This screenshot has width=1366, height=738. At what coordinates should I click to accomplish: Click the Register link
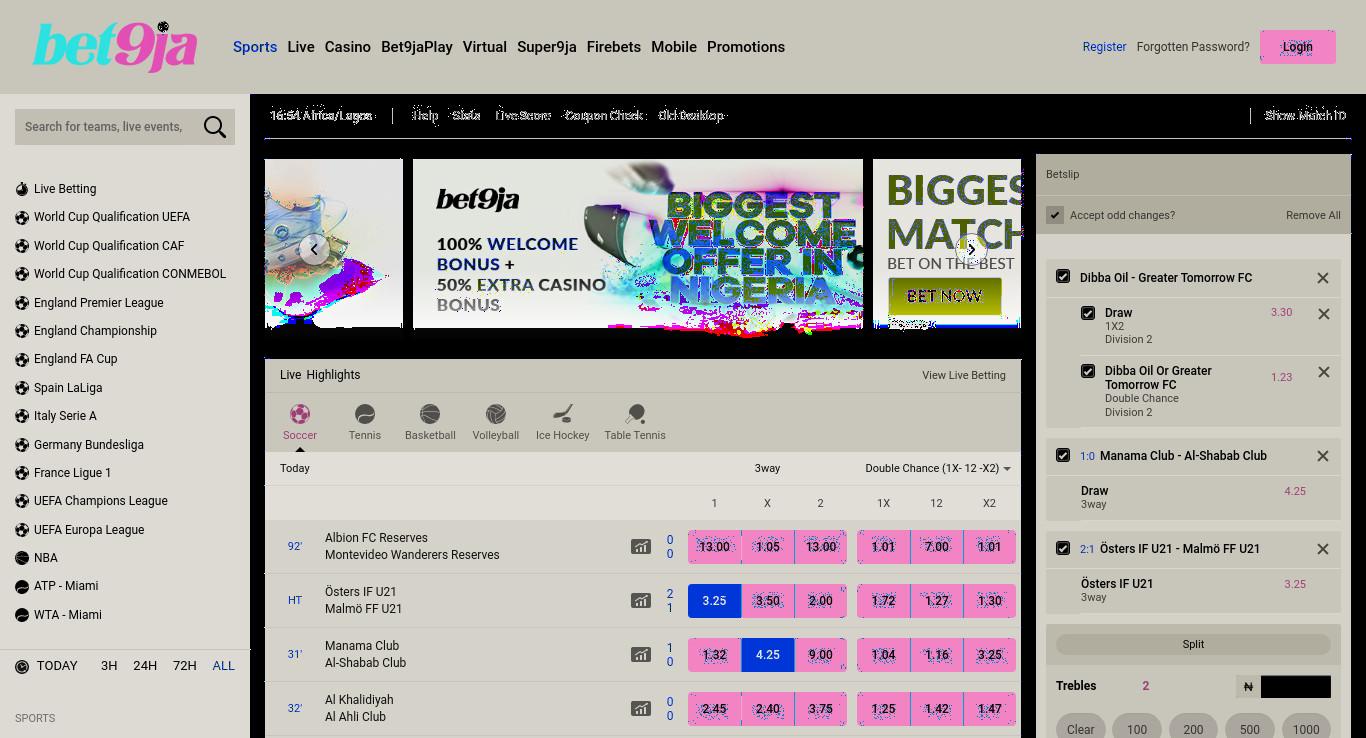[x=1104, y=47]
